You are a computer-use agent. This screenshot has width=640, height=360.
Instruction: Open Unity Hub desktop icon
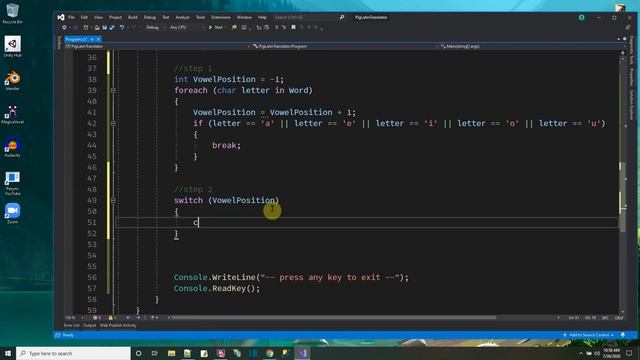point(12,47)
